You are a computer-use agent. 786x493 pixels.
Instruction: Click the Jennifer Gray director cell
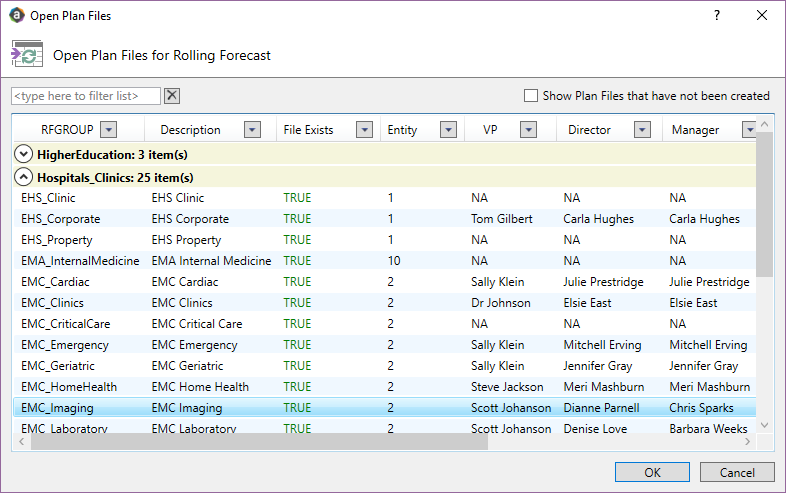pyautogui.click(x=598, y=366)
